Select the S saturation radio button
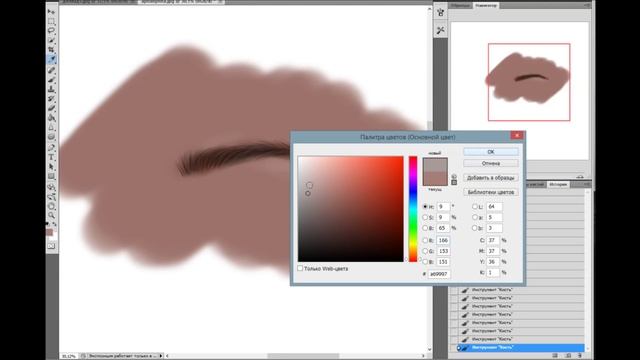Viewport: 640px width, 360px height. point(425,218)
